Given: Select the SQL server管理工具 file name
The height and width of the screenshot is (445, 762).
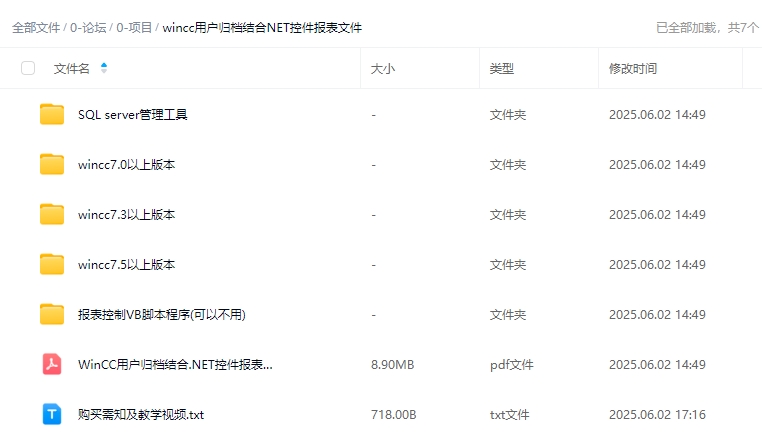Looking at the screenshot, I should tap(133, 115).
